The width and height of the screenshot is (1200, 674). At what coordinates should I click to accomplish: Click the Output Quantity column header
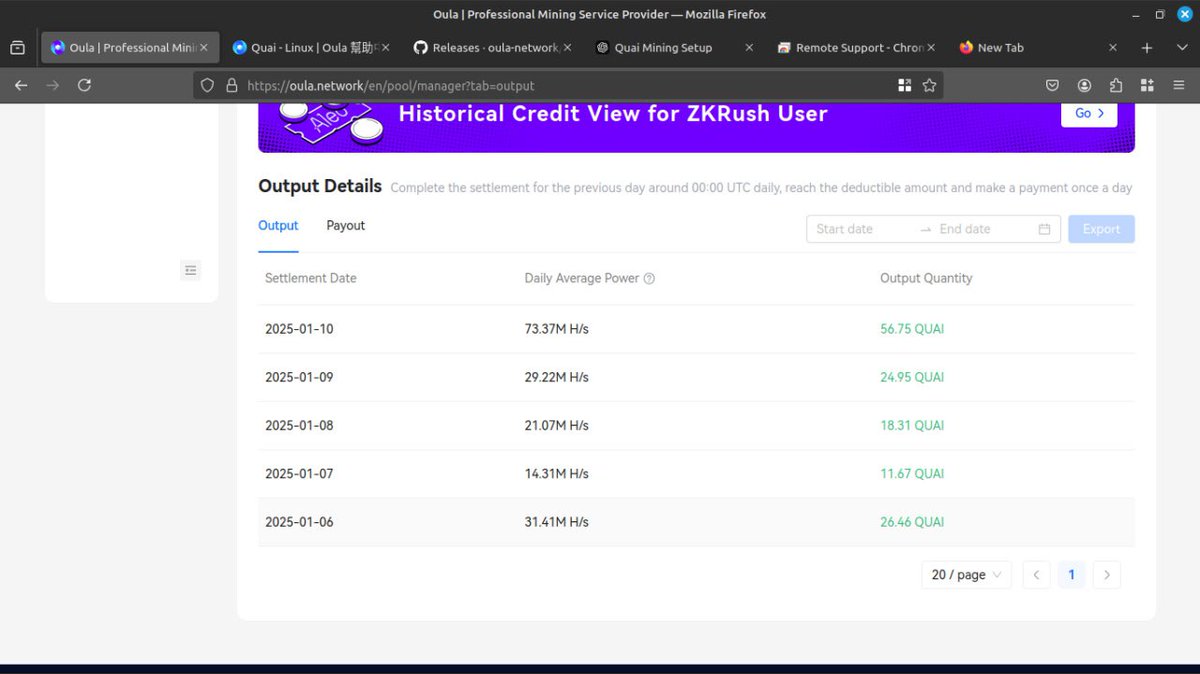pyautogui.click(x=926, y=279)
